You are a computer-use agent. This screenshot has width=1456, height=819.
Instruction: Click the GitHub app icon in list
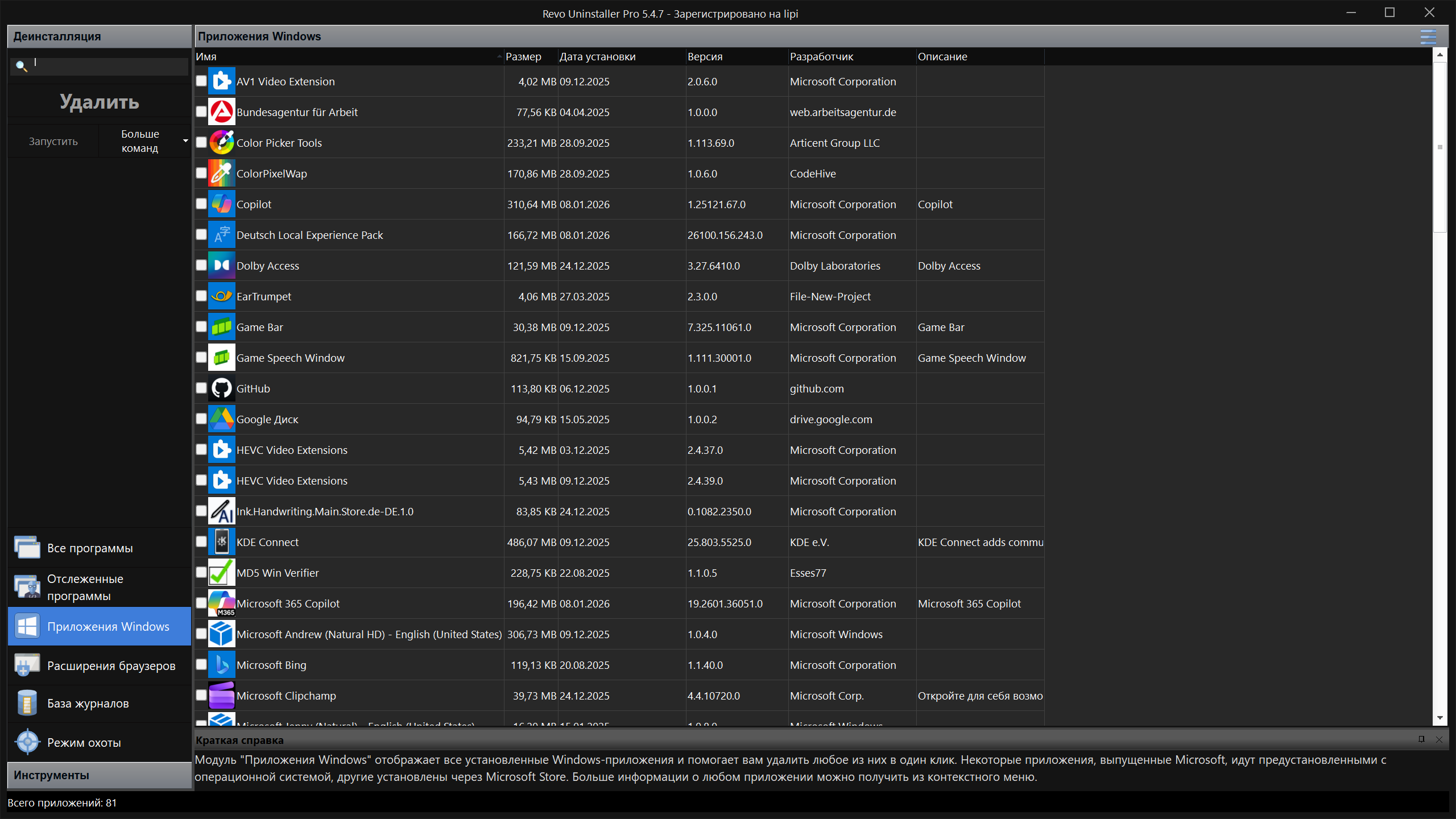221,388
